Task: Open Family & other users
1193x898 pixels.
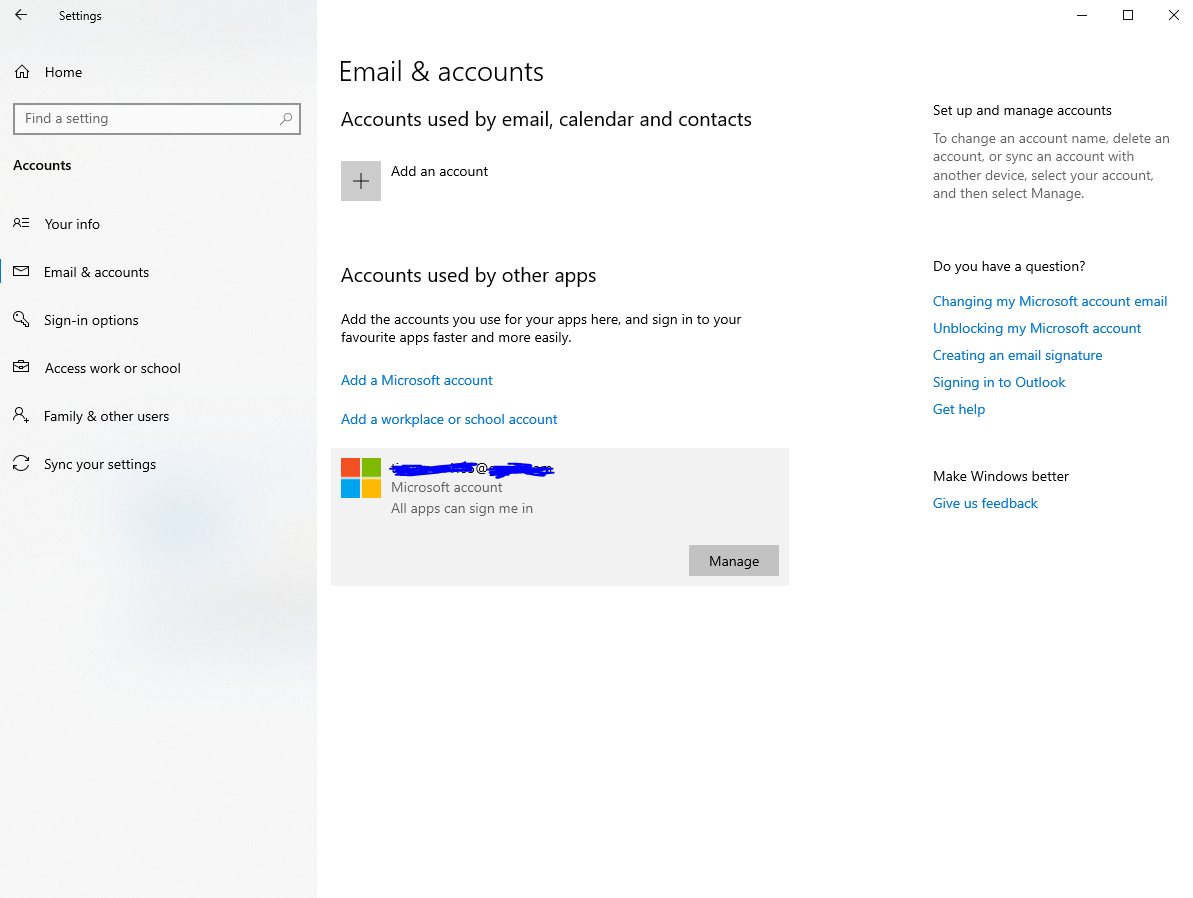Action: [158, 416]
